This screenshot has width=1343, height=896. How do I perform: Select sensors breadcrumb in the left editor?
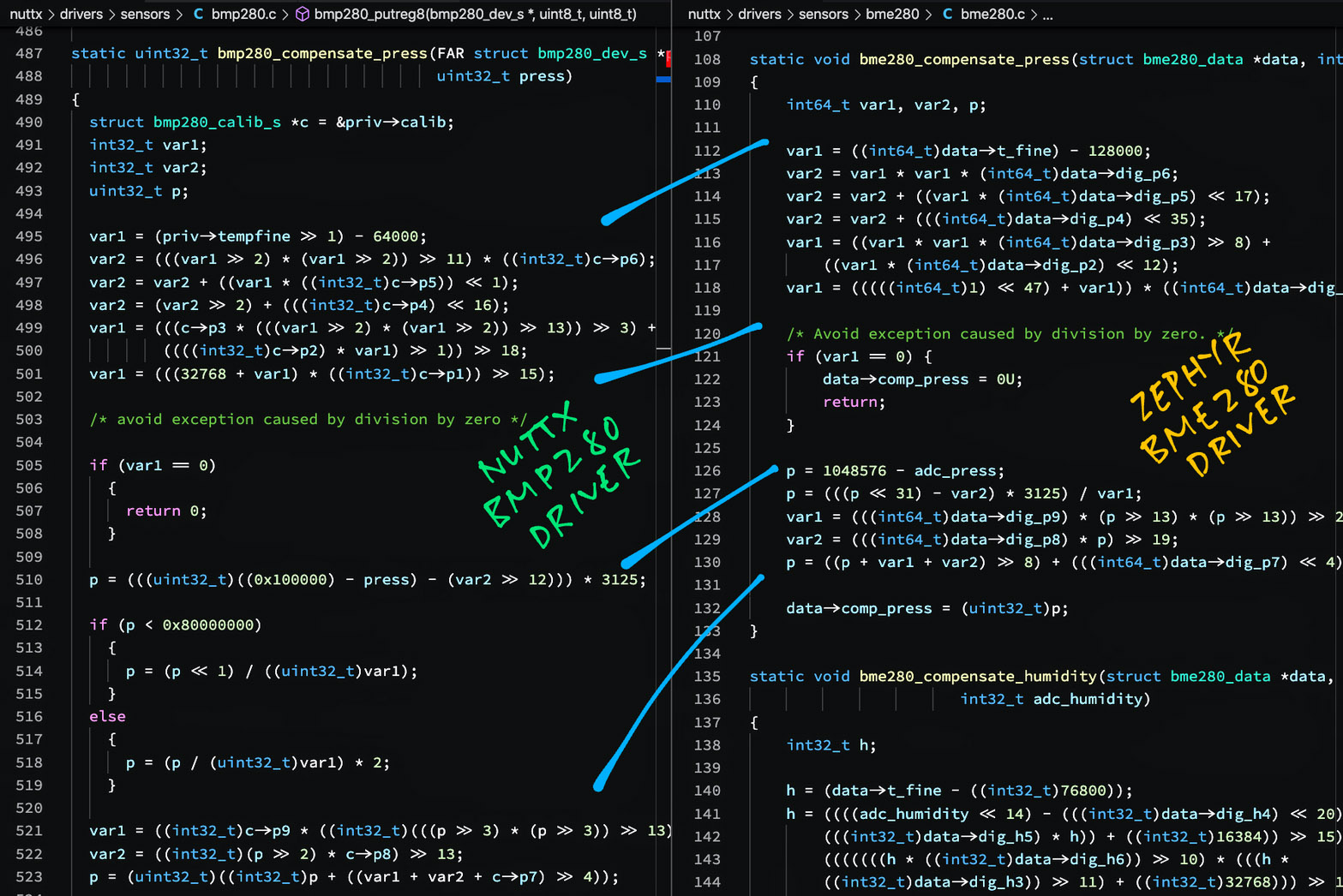pos(145,14)
